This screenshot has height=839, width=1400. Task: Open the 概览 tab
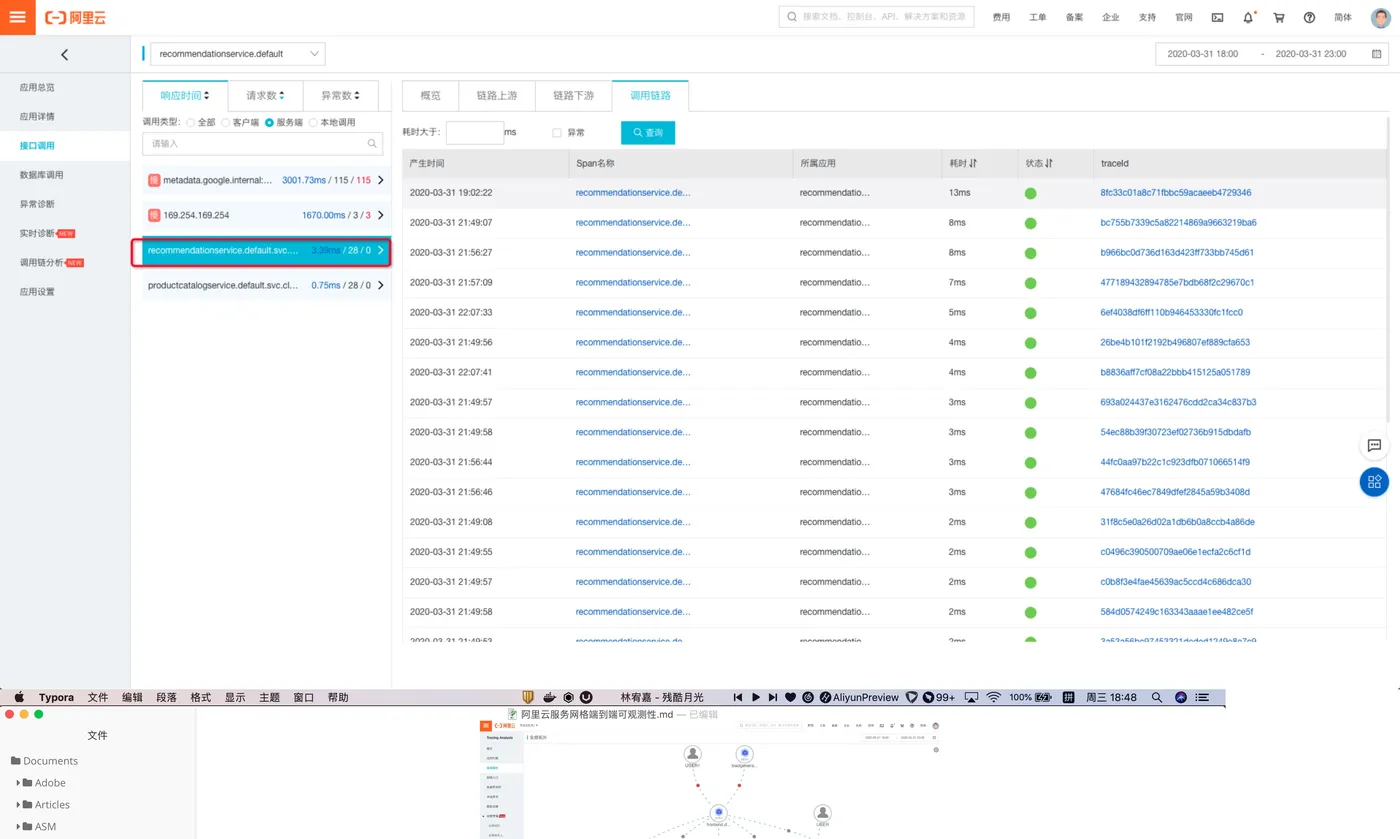430,96
